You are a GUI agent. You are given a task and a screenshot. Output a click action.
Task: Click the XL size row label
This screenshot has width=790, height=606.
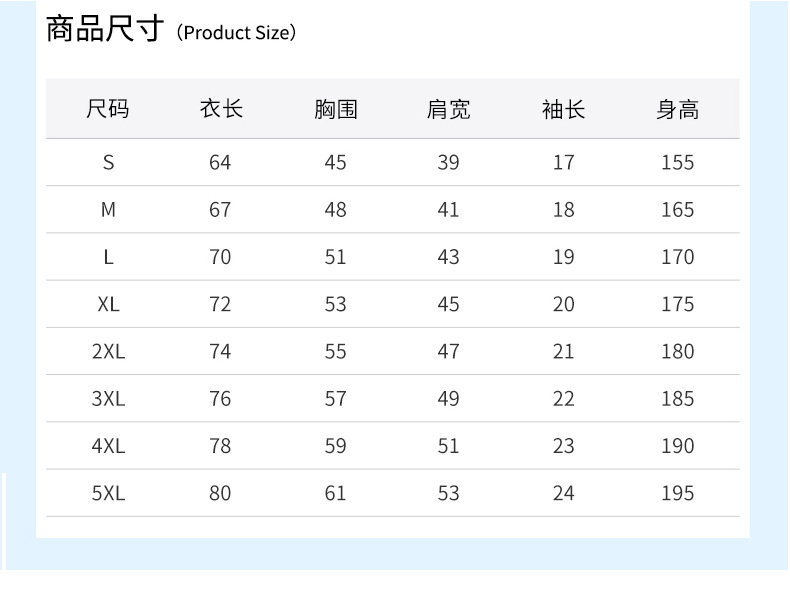108,304
